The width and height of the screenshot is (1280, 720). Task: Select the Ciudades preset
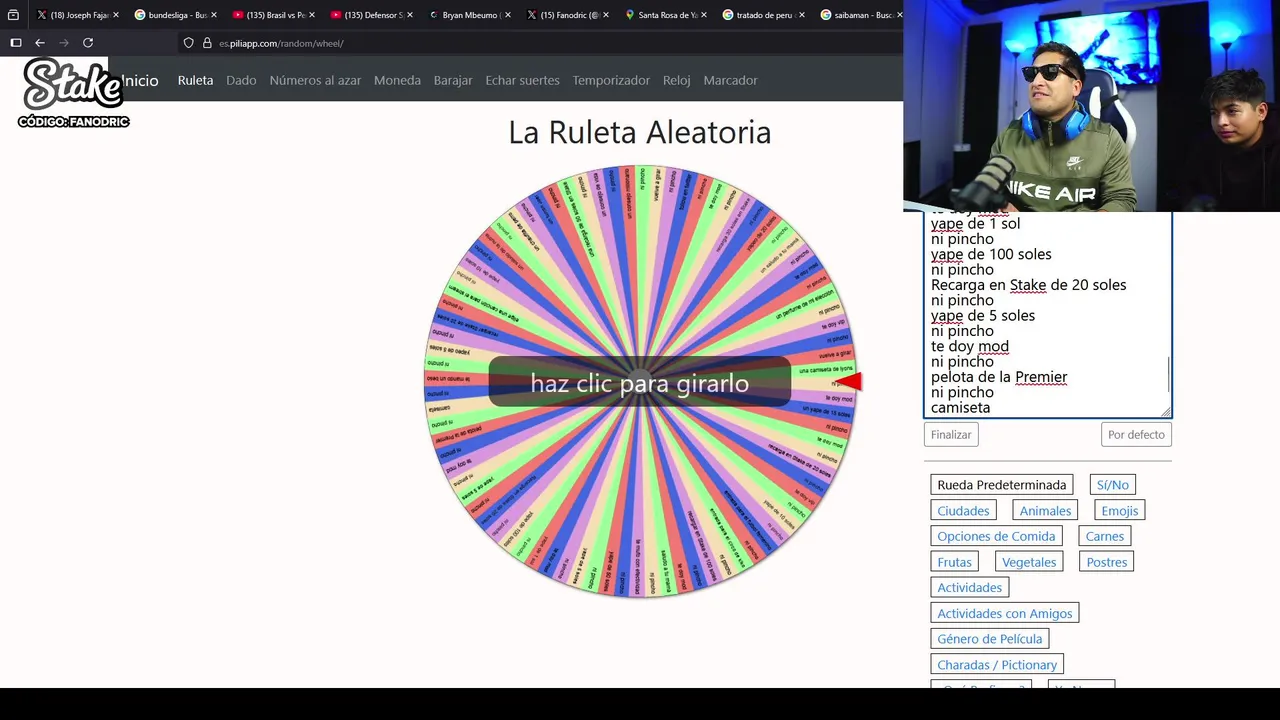click(x=963, y=511)
